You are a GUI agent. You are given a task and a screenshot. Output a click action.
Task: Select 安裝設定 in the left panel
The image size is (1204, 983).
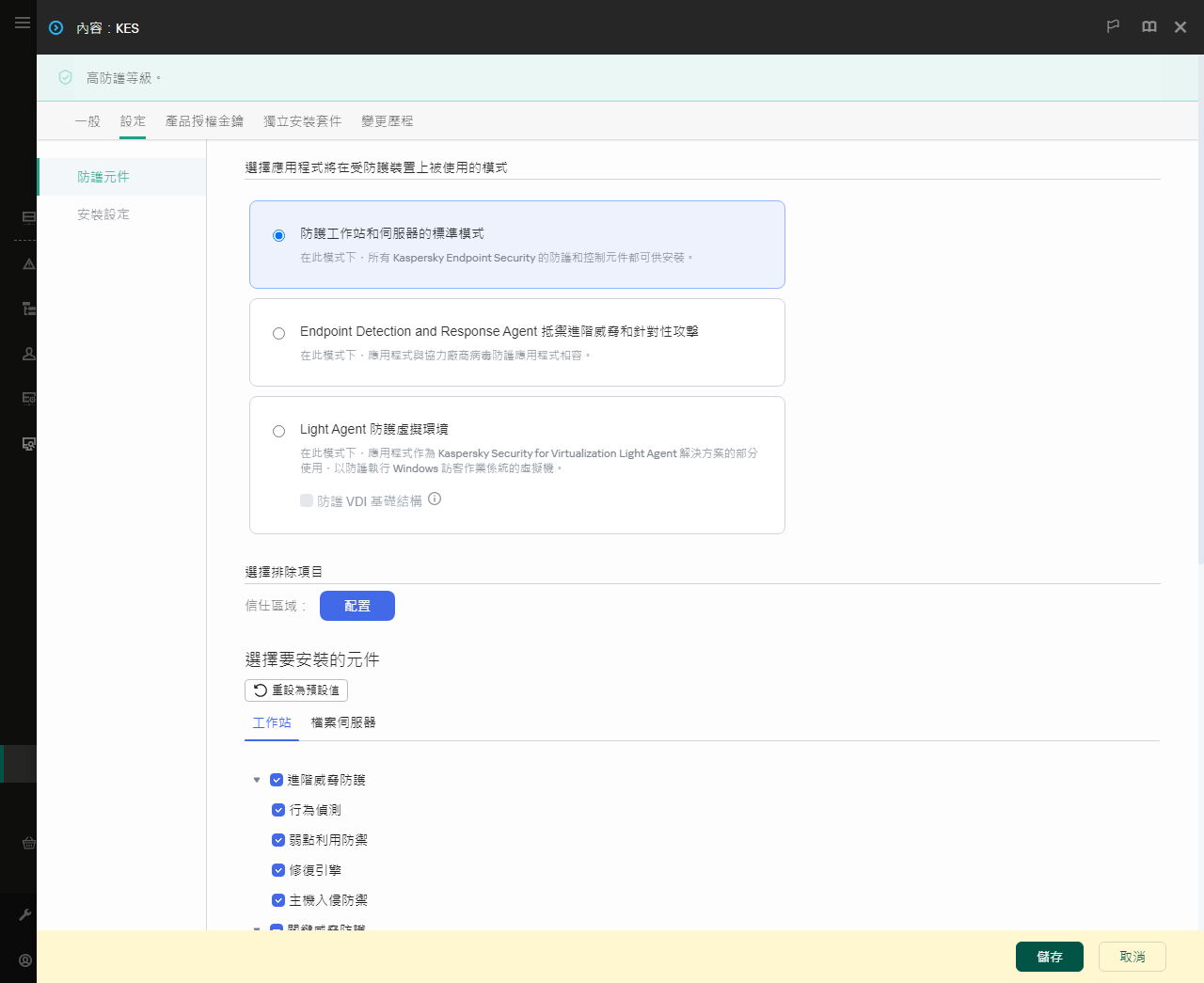(103, 214)
